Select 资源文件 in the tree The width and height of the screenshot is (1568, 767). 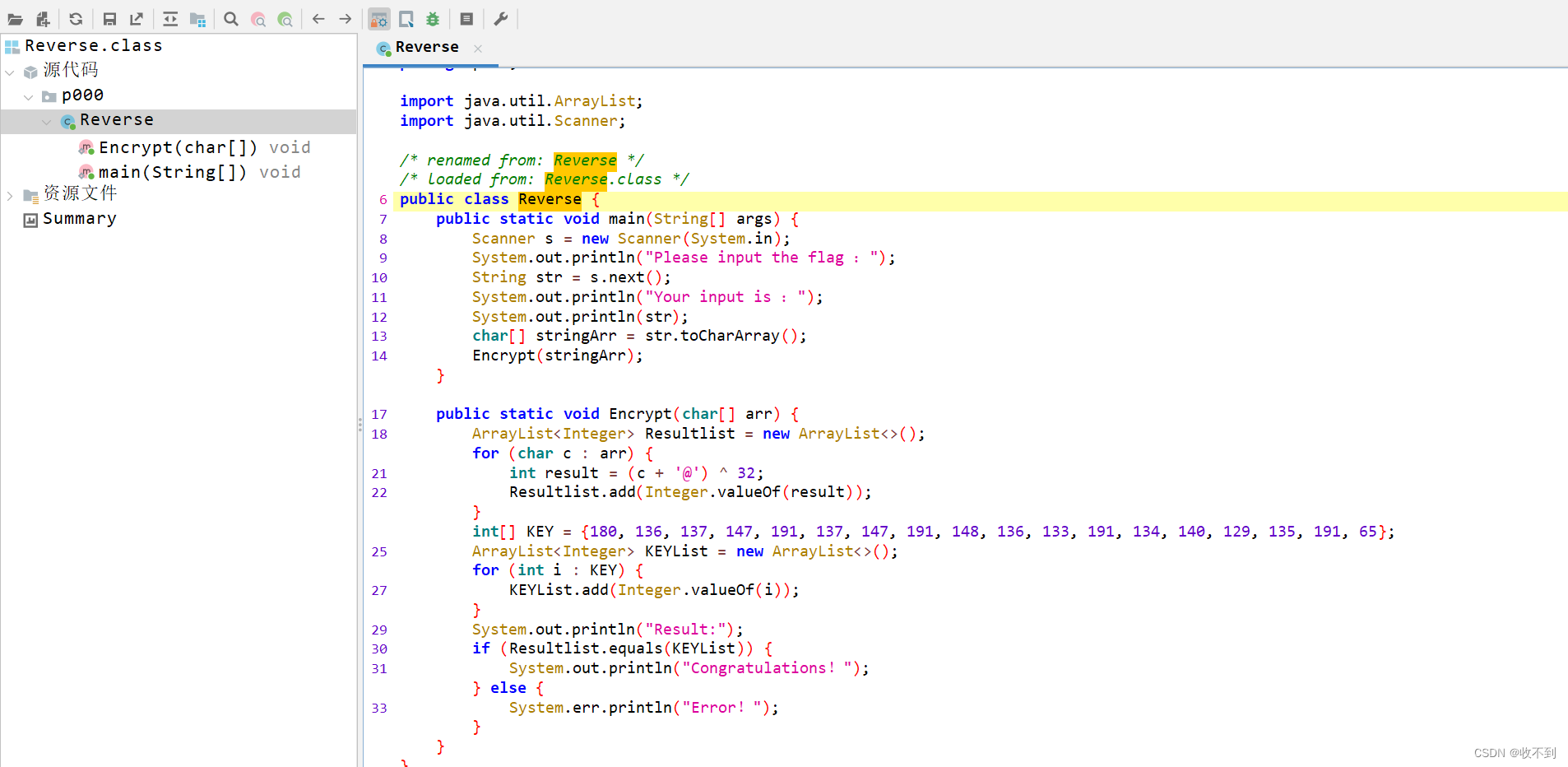coord(80,193)
